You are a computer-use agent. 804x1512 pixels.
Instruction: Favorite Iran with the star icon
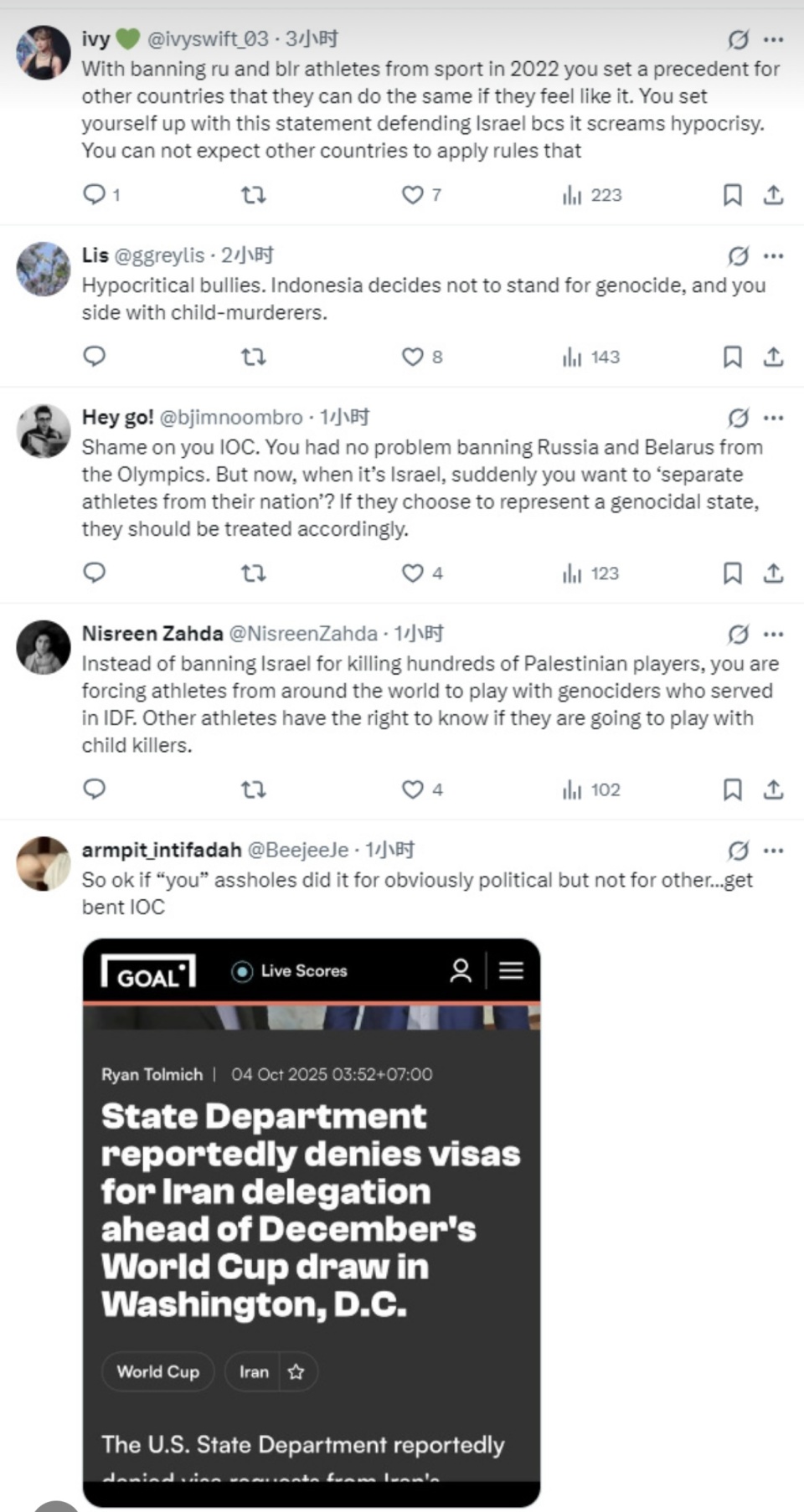[x=296, y=1371]
